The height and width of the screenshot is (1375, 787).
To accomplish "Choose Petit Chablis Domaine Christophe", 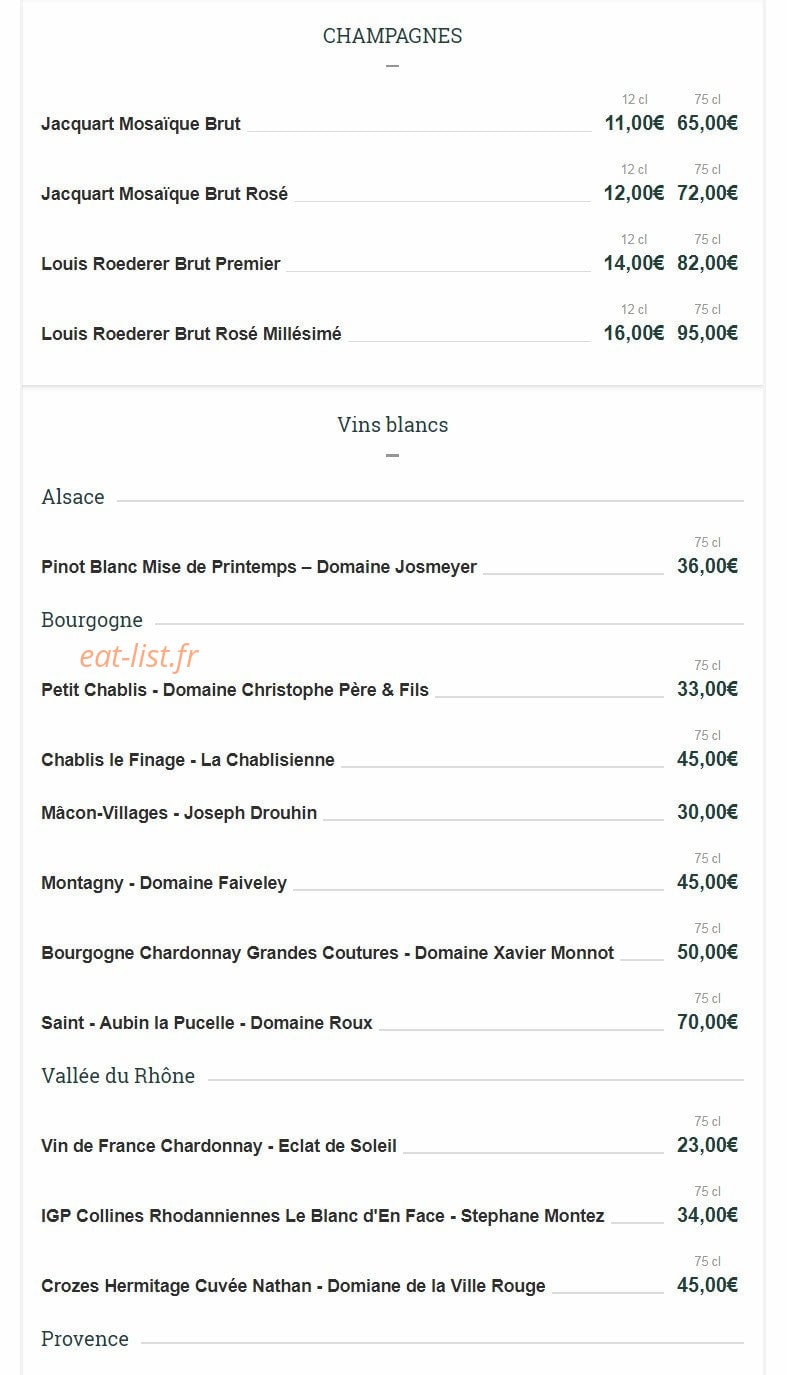I will [235, 690].
